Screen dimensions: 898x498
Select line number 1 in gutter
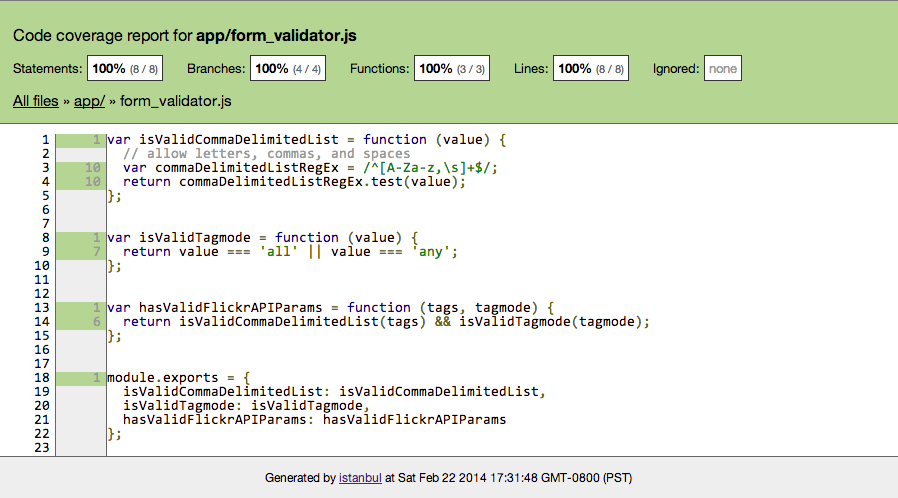pos(45,140)
